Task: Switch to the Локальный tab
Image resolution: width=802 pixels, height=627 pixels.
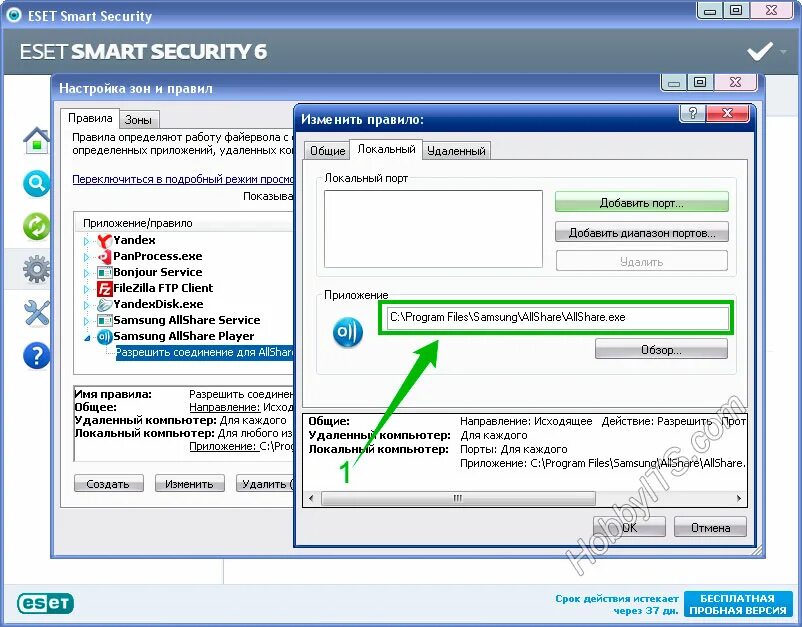Action: click(x=386, y=149)
